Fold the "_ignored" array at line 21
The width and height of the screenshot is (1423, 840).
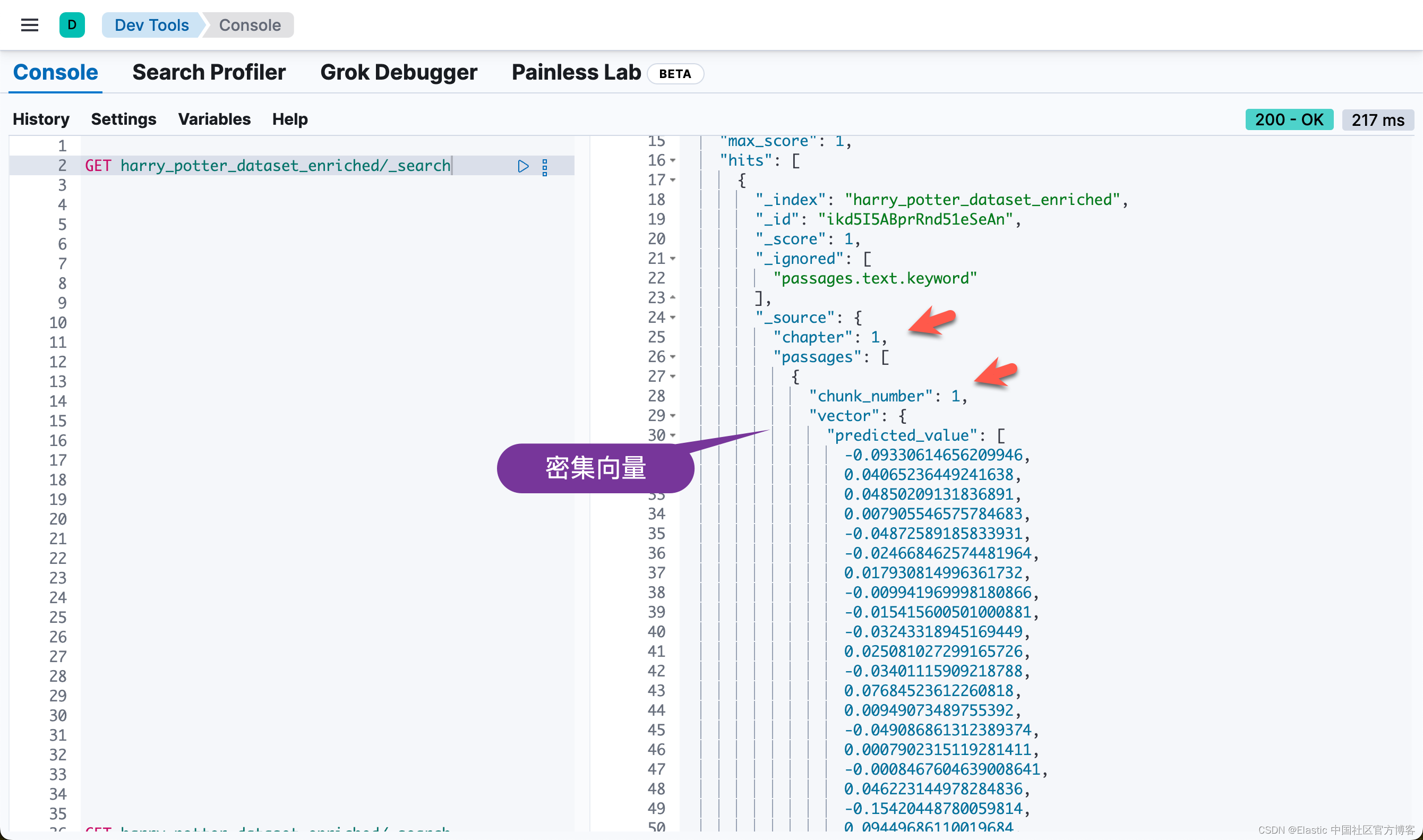click(x=673, y=259)
